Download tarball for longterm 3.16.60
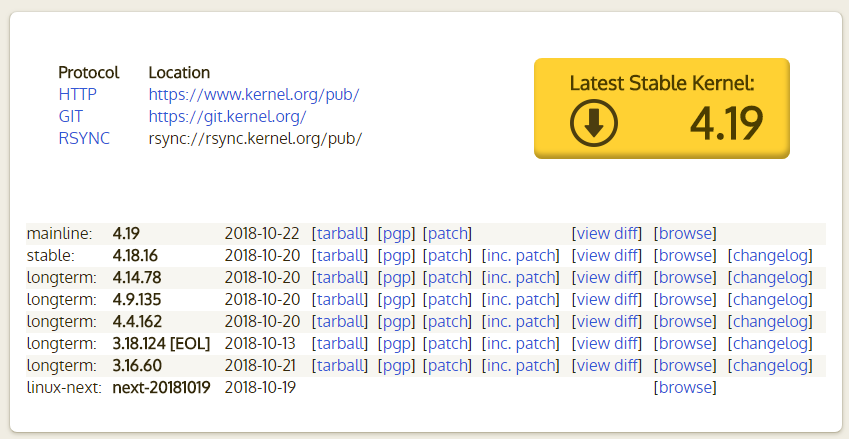Image resolution: width=849 pixels, height=439 pixels. (339, 365)
